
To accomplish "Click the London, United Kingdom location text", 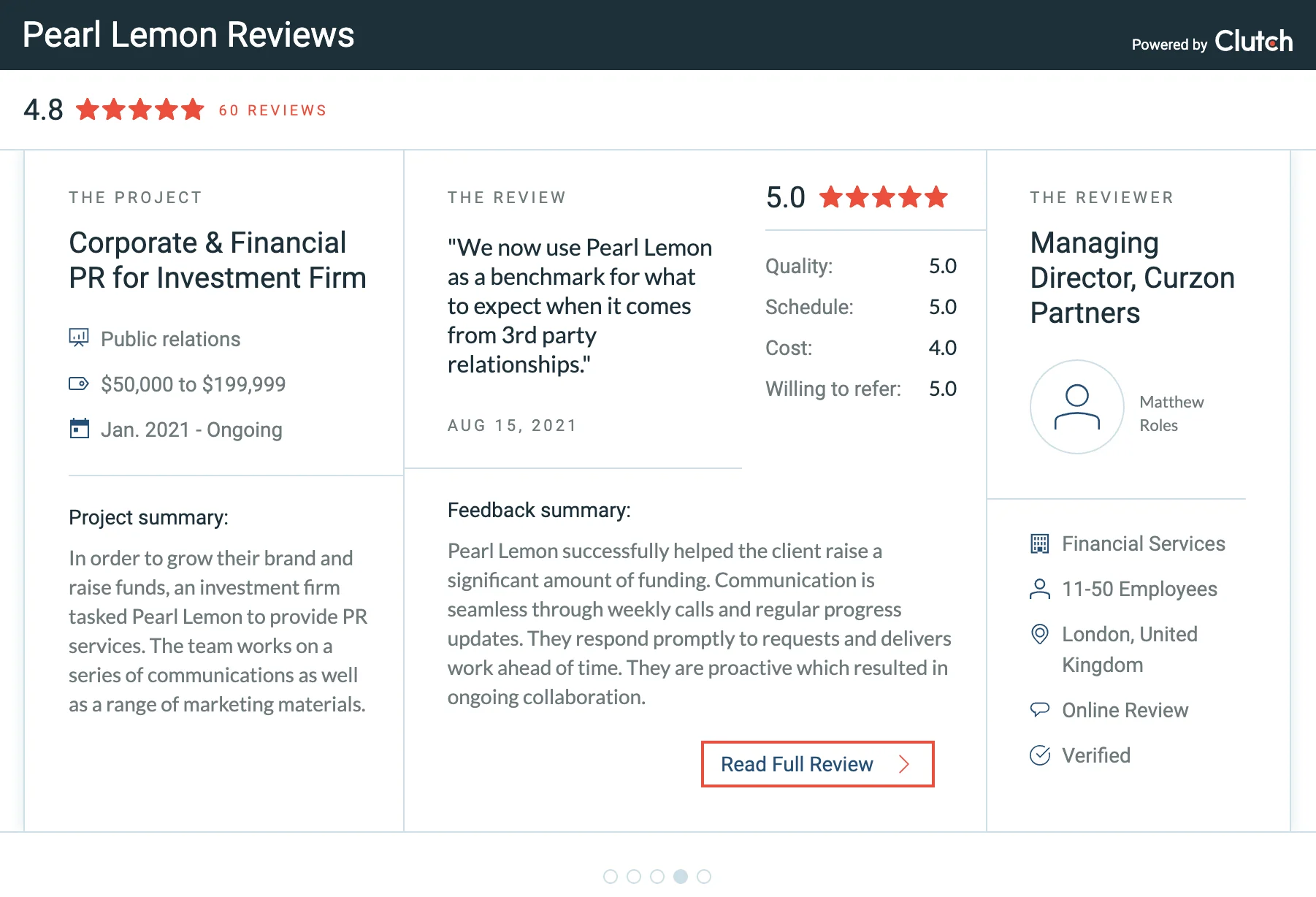I will click(x=1130, y=649).
